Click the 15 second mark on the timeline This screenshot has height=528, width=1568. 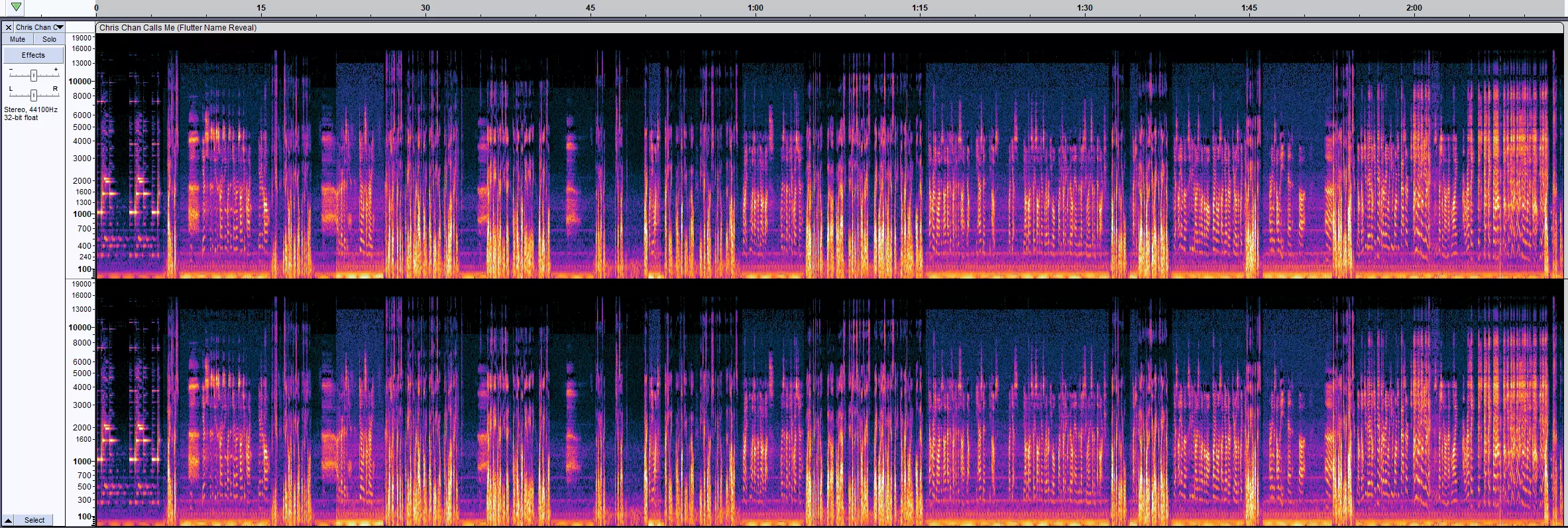261,8
